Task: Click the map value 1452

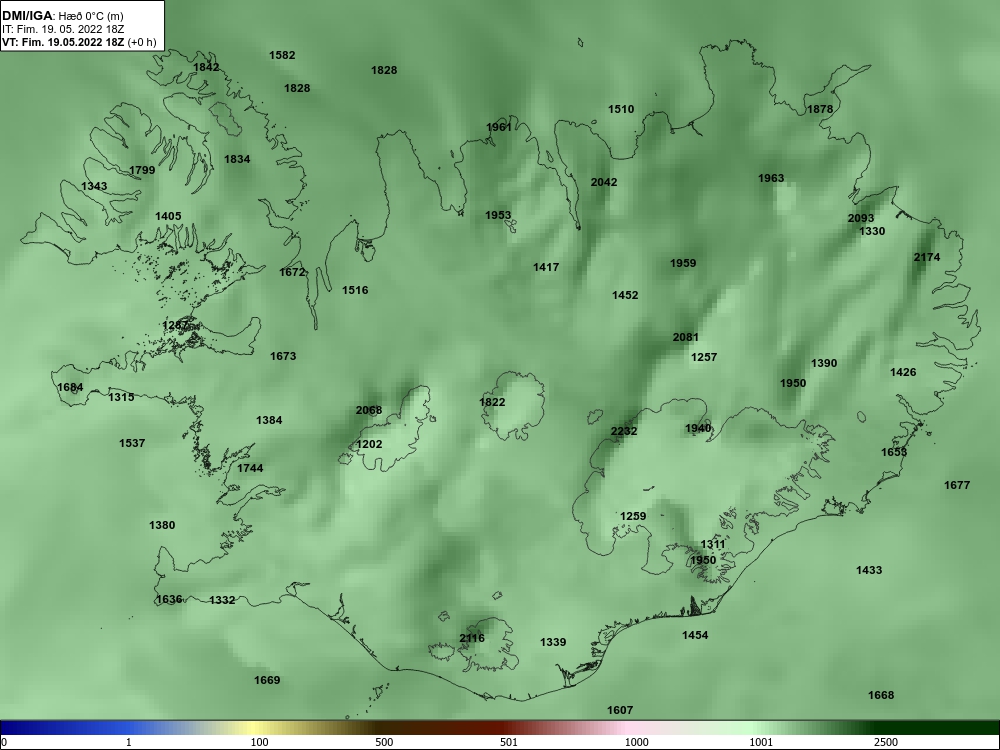Action: (624, 295)
